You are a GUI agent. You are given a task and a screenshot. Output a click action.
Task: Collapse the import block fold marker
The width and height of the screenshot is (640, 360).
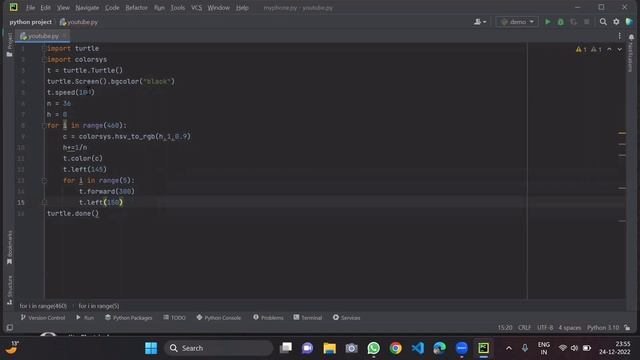pos(44,49)
